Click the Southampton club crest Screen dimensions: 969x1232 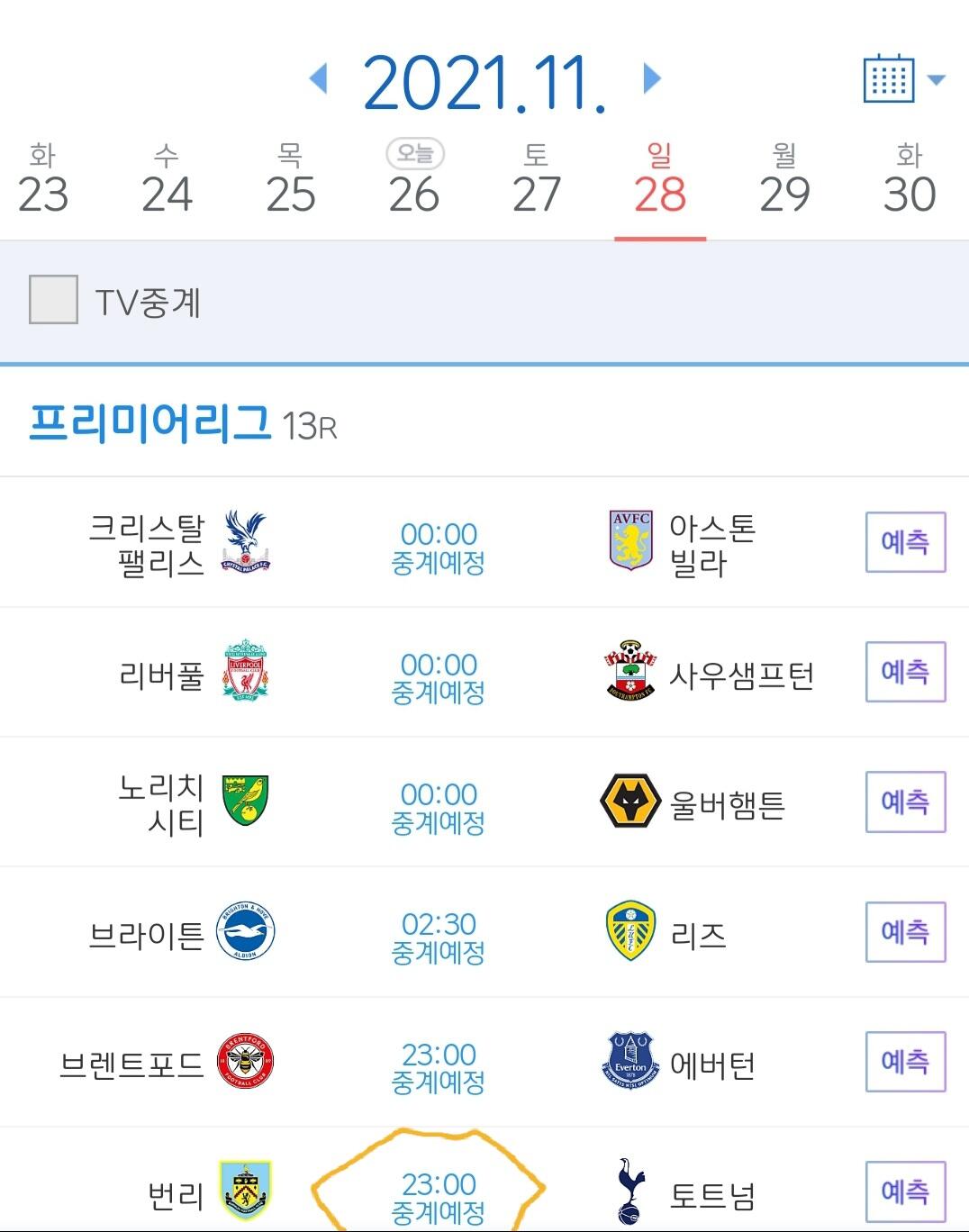(x=630, y=671)
